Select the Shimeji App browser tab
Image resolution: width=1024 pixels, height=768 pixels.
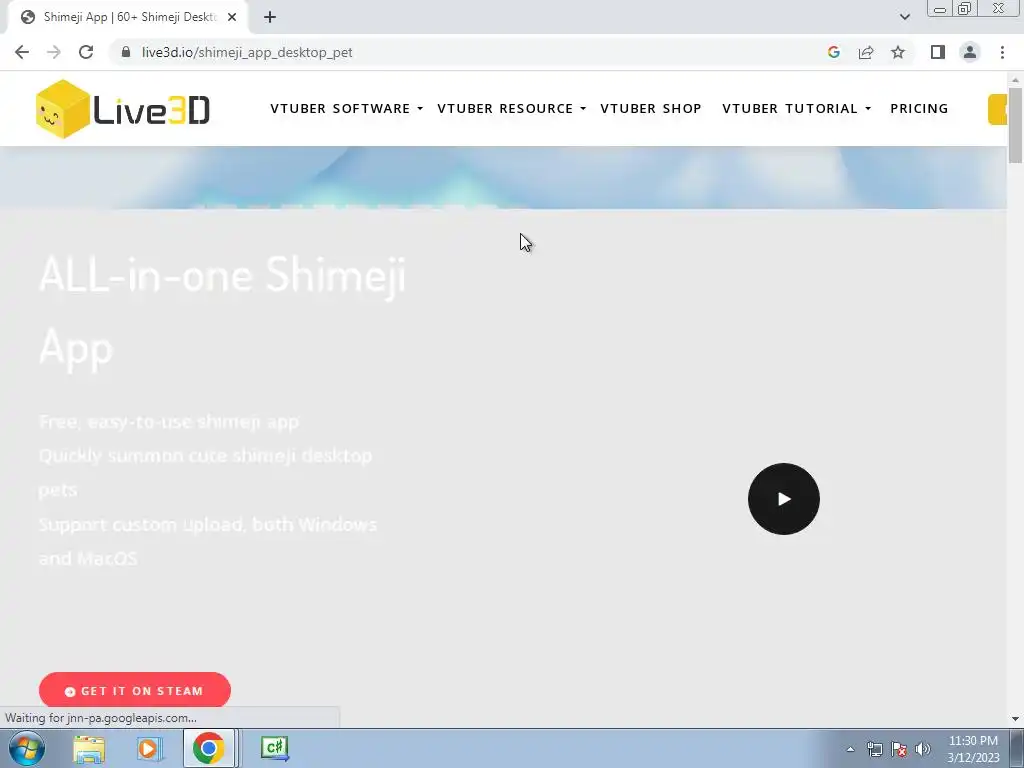128,18
